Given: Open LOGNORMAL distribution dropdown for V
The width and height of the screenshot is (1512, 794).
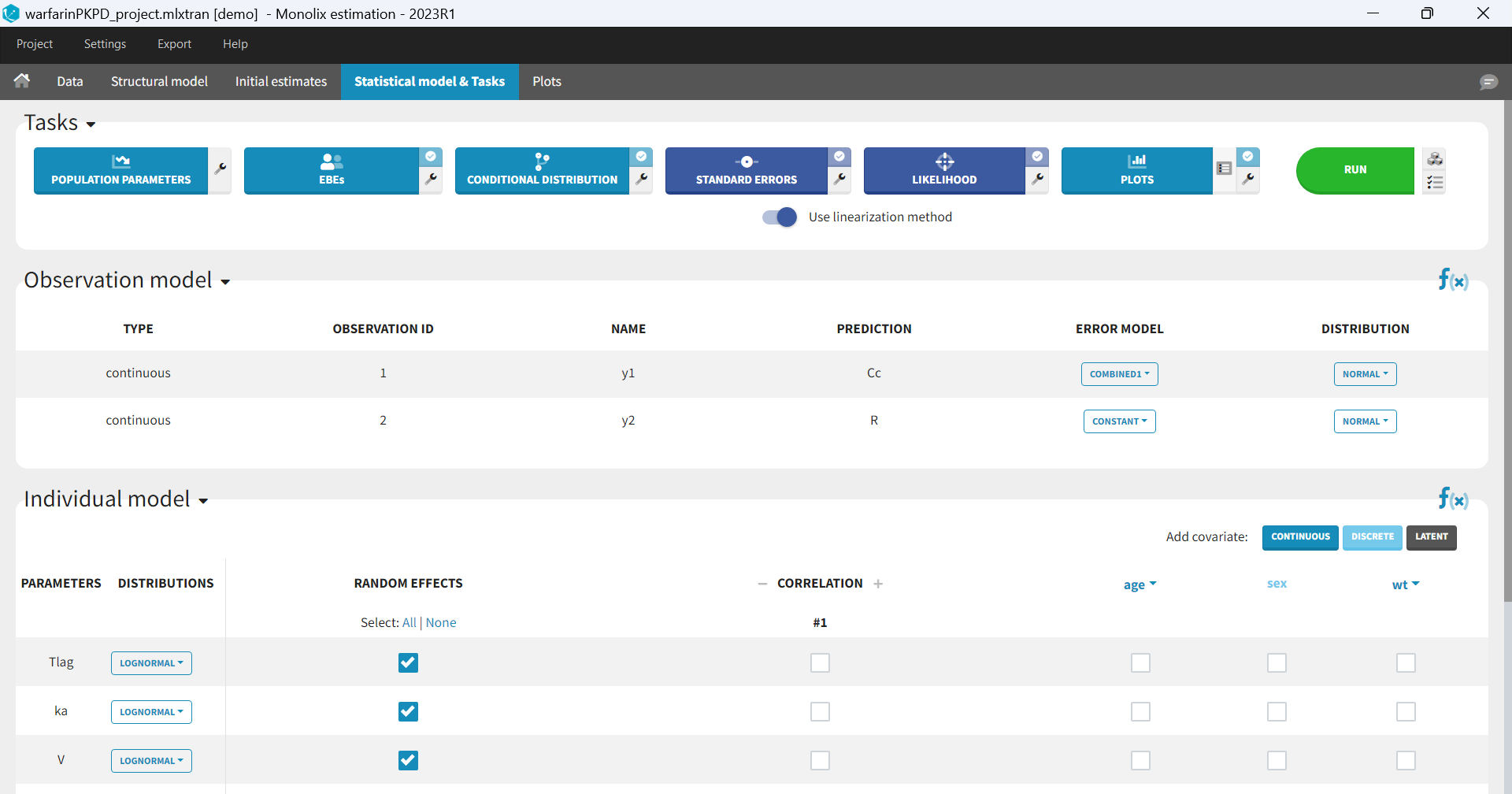Looking at the screenshot, I should 151,761.
